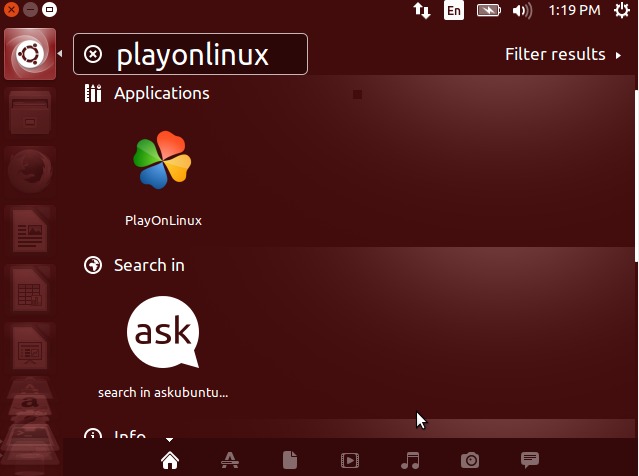Click the PlayOnLinux label text

click(163, 220)
